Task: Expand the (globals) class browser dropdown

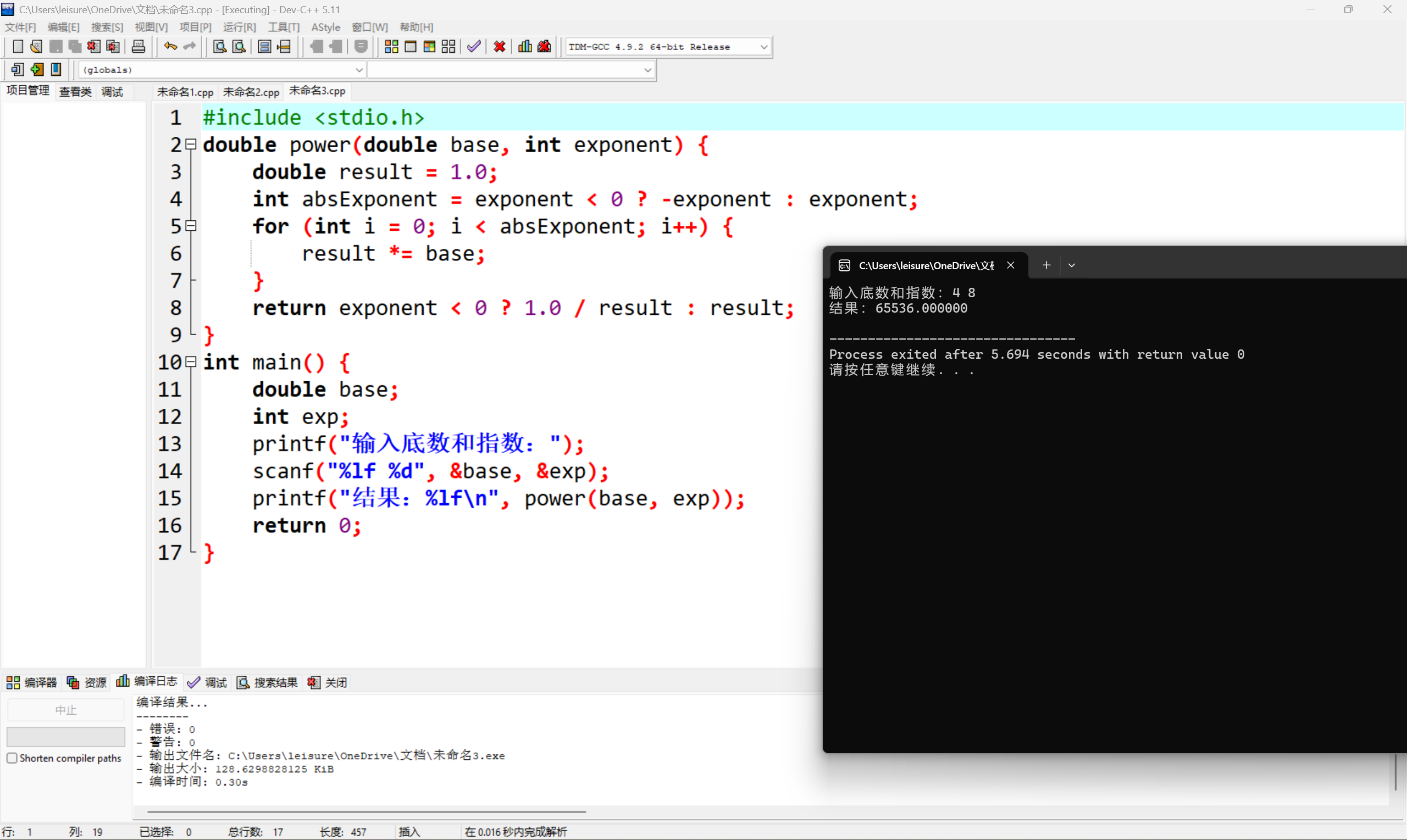Action: tap(359, 70)
